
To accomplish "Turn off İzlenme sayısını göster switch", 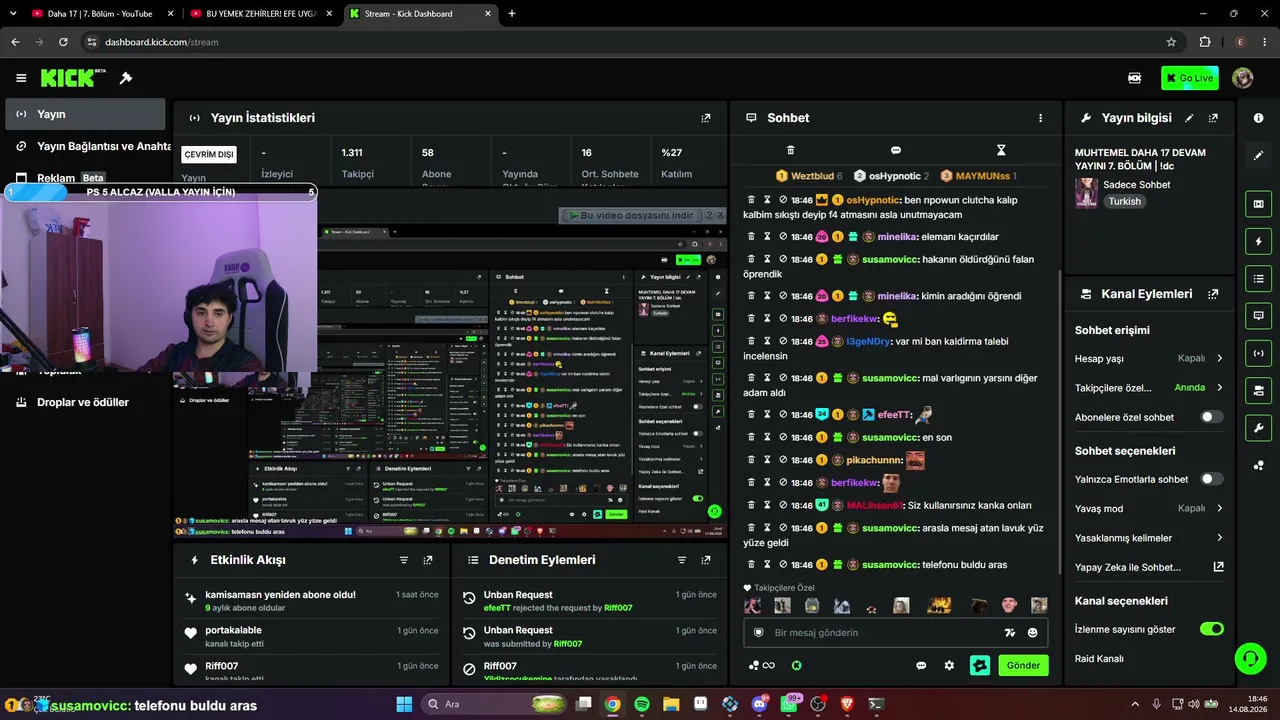I will pos(1211,629).
